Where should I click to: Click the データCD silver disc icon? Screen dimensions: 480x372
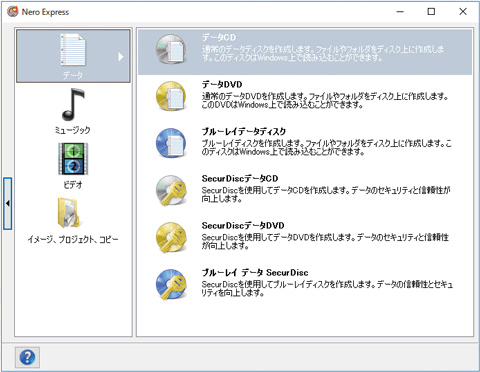pyautogui.click(x=171, y=49)
